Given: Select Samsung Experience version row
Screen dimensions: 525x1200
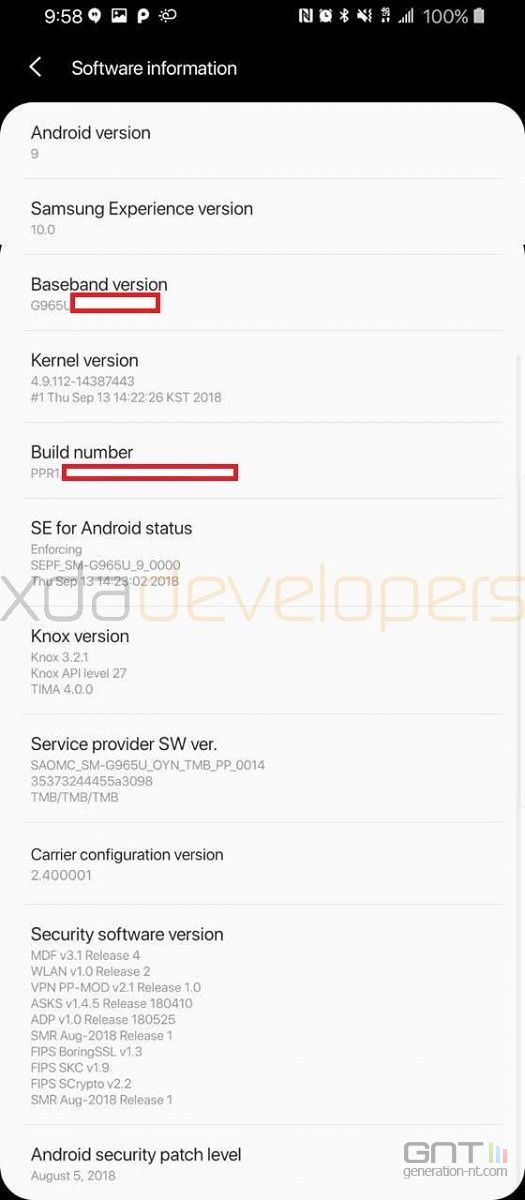Looking at the screenshot, I should (x=262, y=218).
